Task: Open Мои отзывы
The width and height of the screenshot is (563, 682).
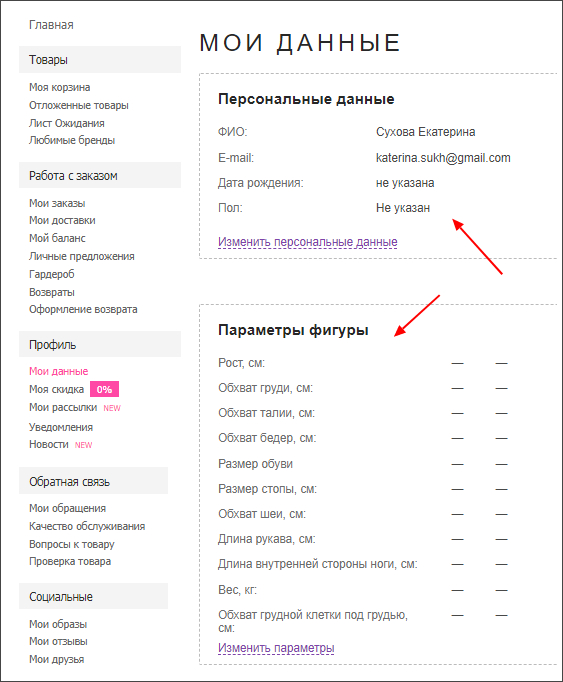Action: point(58,641)
